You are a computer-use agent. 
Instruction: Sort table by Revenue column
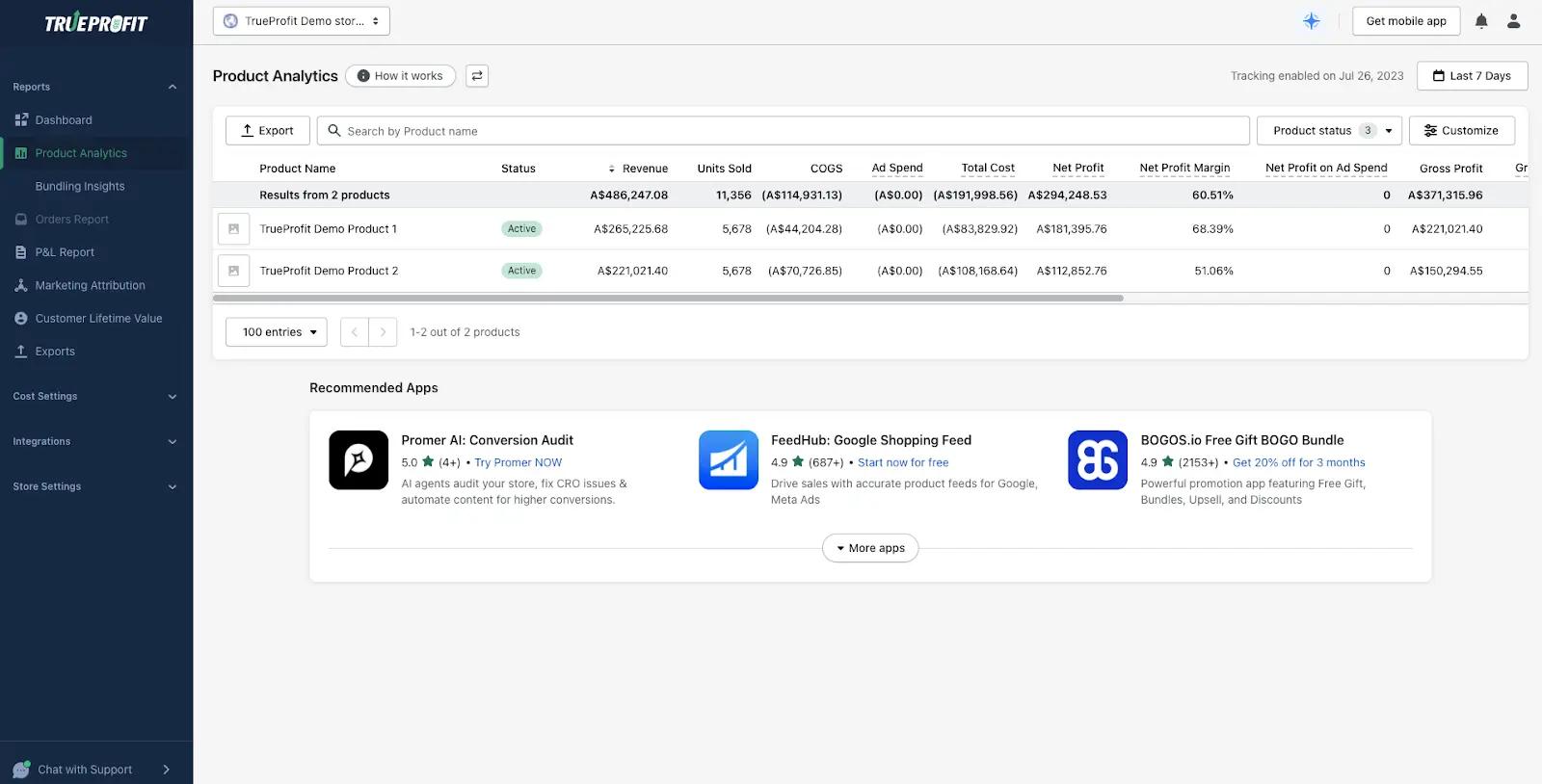[x=638, y=169]
